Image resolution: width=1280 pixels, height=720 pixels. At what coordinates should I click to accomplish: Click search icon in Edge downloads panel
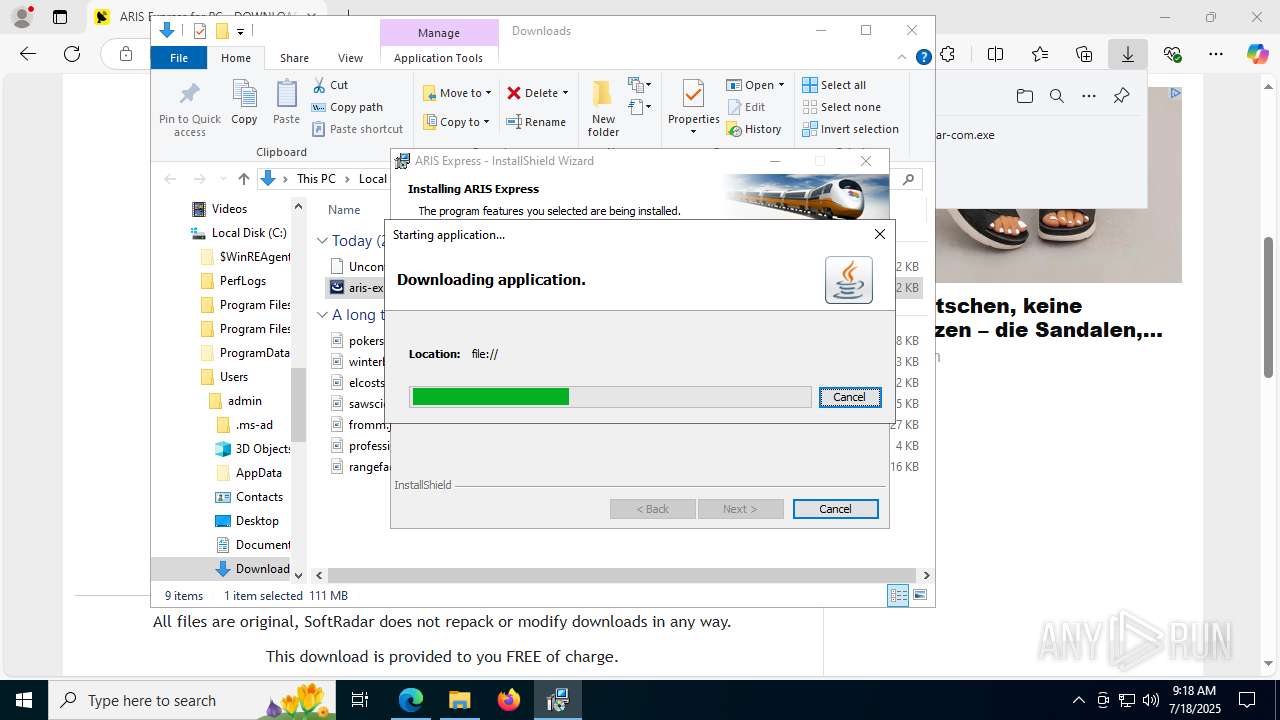(1057, 96)
